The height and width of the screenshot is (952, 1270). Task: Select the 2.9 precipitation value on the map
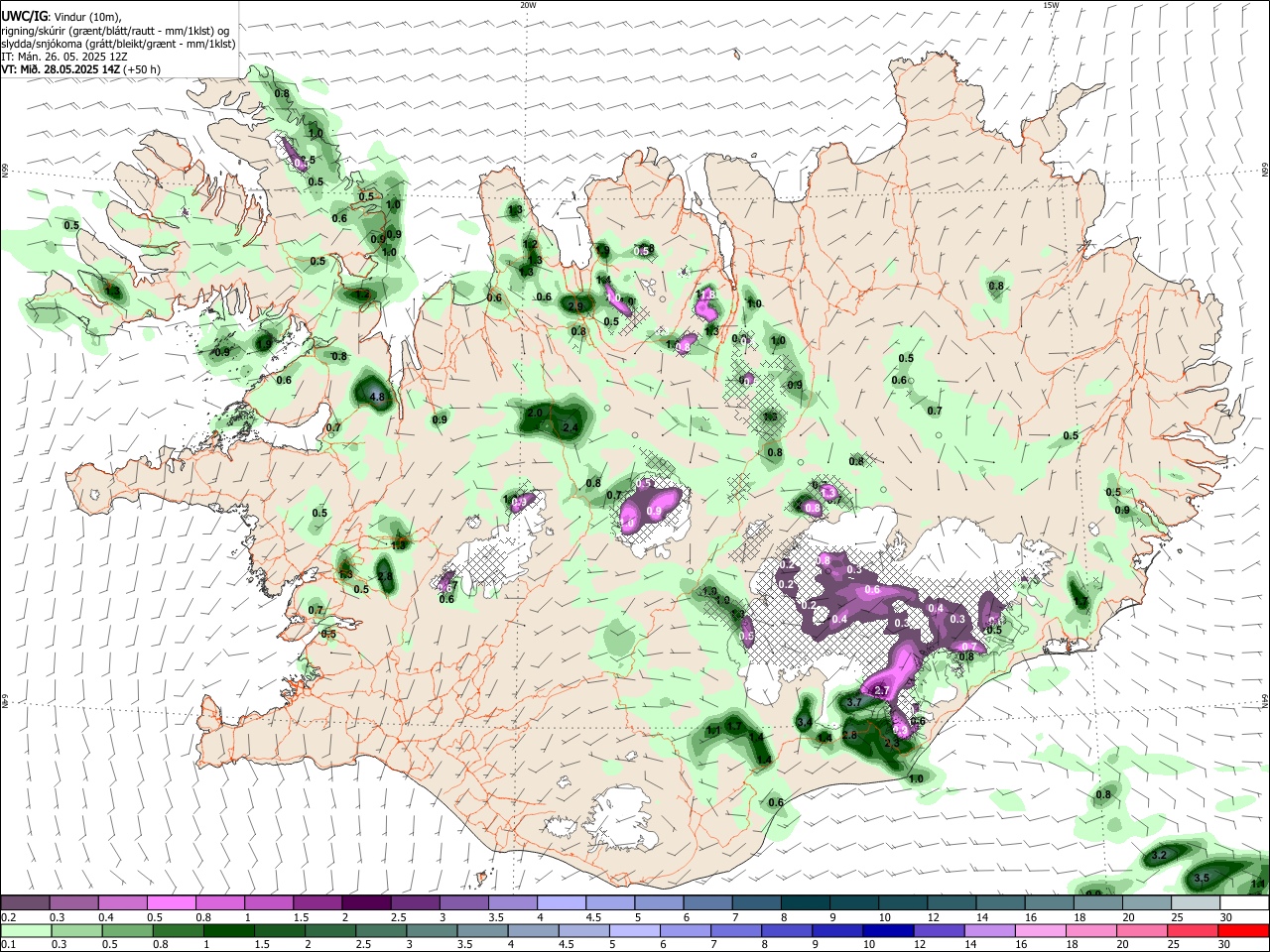click(x=575, y=306)
